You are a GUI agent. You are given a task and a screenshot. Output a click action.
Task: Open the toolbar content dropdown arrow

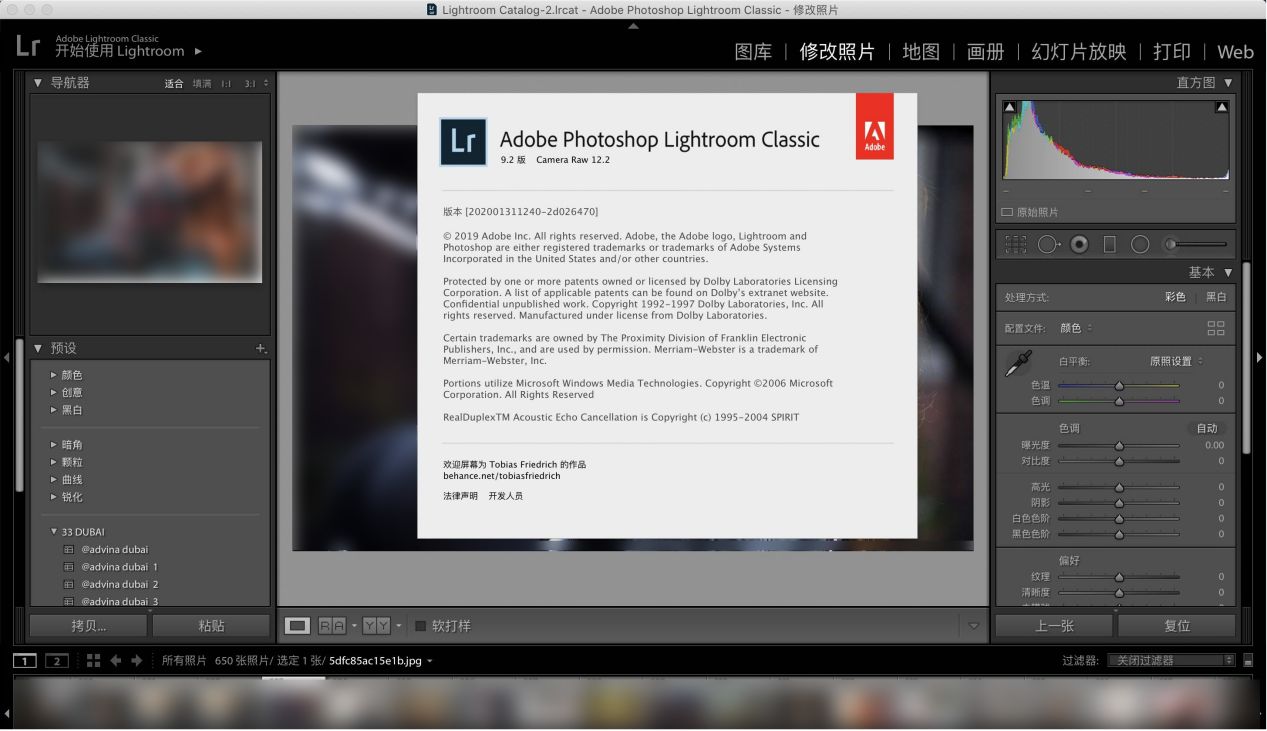pyautogui.click(x=974, y=626)
